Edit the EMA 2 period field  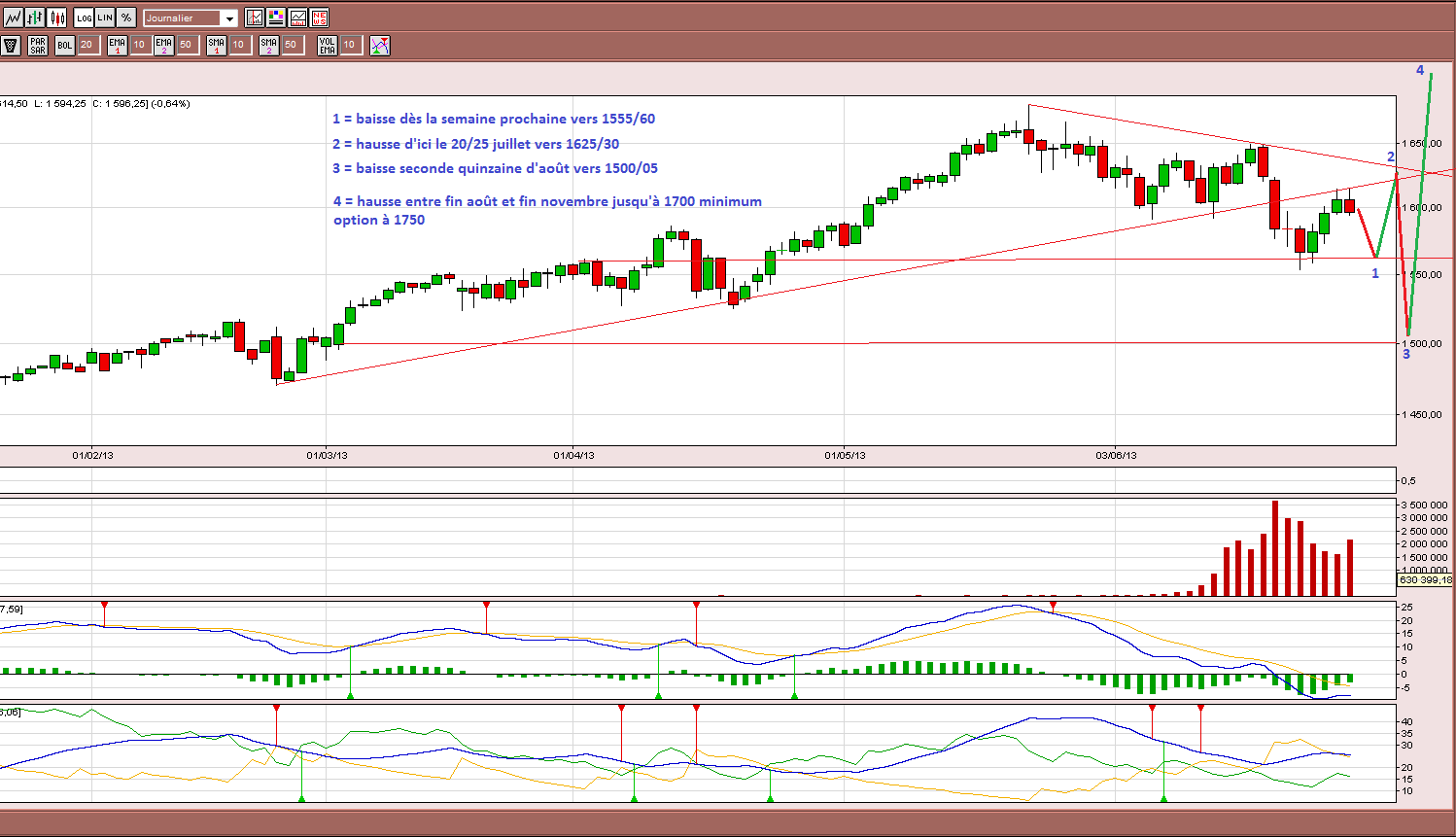click(x=188, y=45)
